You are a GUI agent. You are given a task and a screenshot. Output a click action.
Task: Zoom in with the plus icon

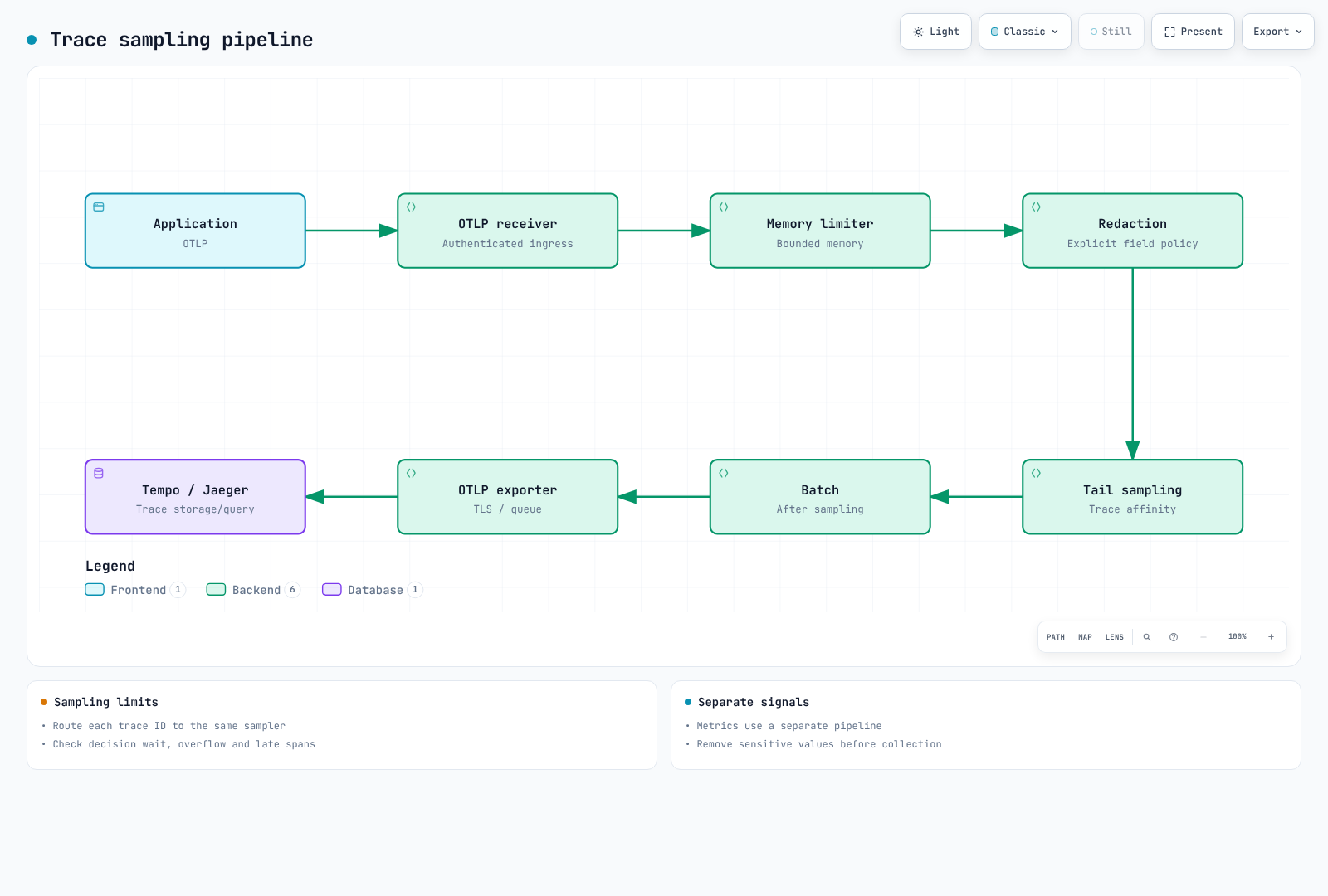1271,637
